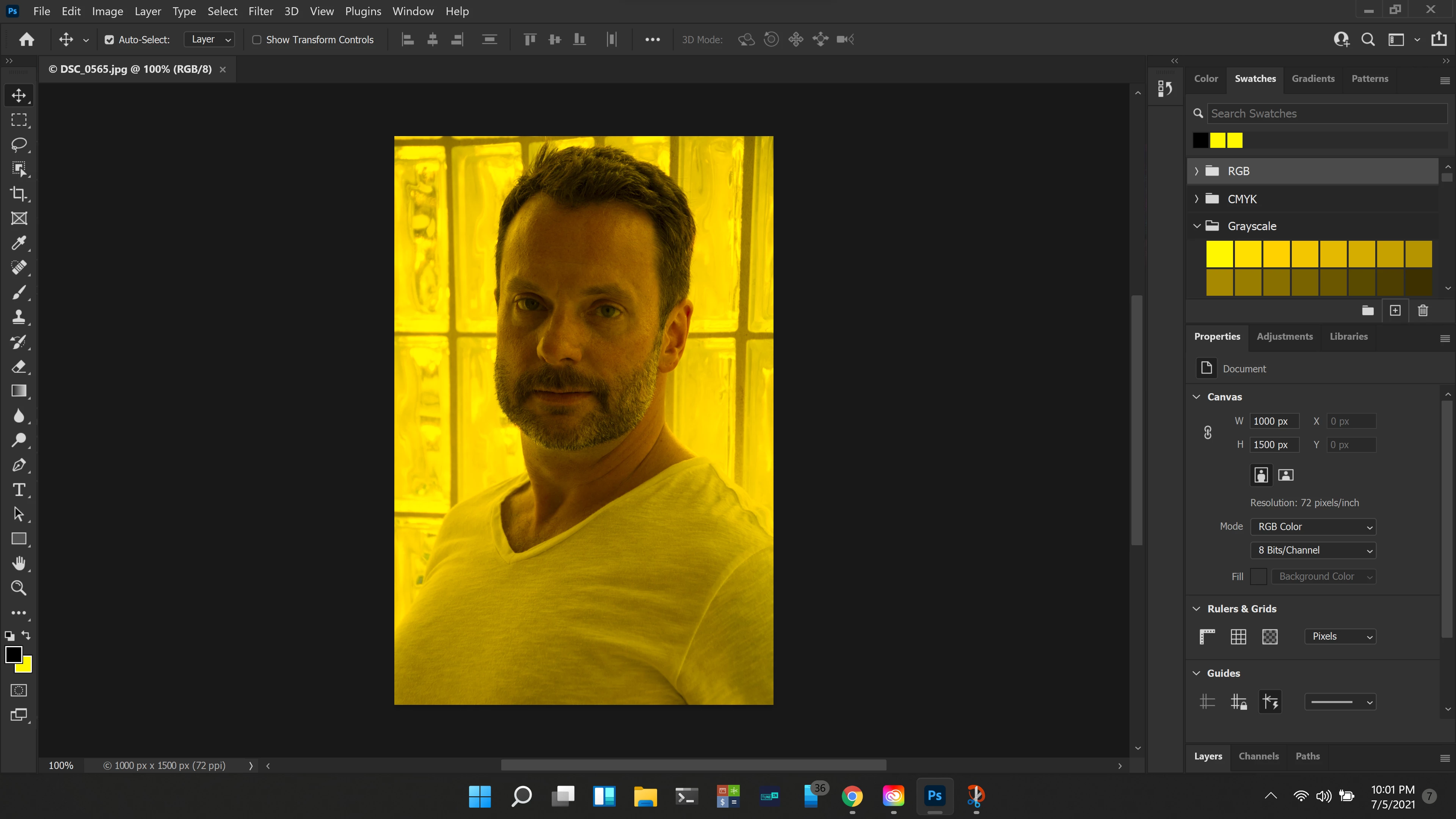Viewport: 1456px width, 819px height.
Task: Open the Filter menu
Action: point(260,11)
